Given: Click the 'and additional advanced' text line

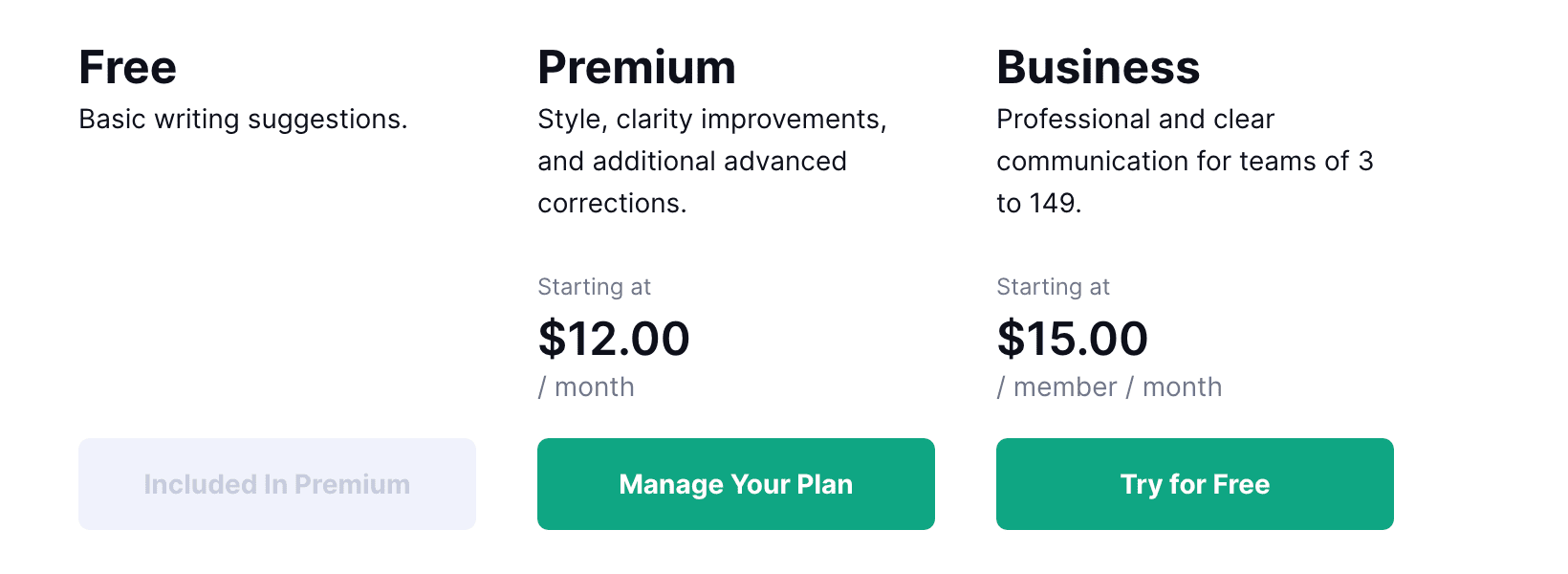Looking at the screenshot, I should (692, 161).
